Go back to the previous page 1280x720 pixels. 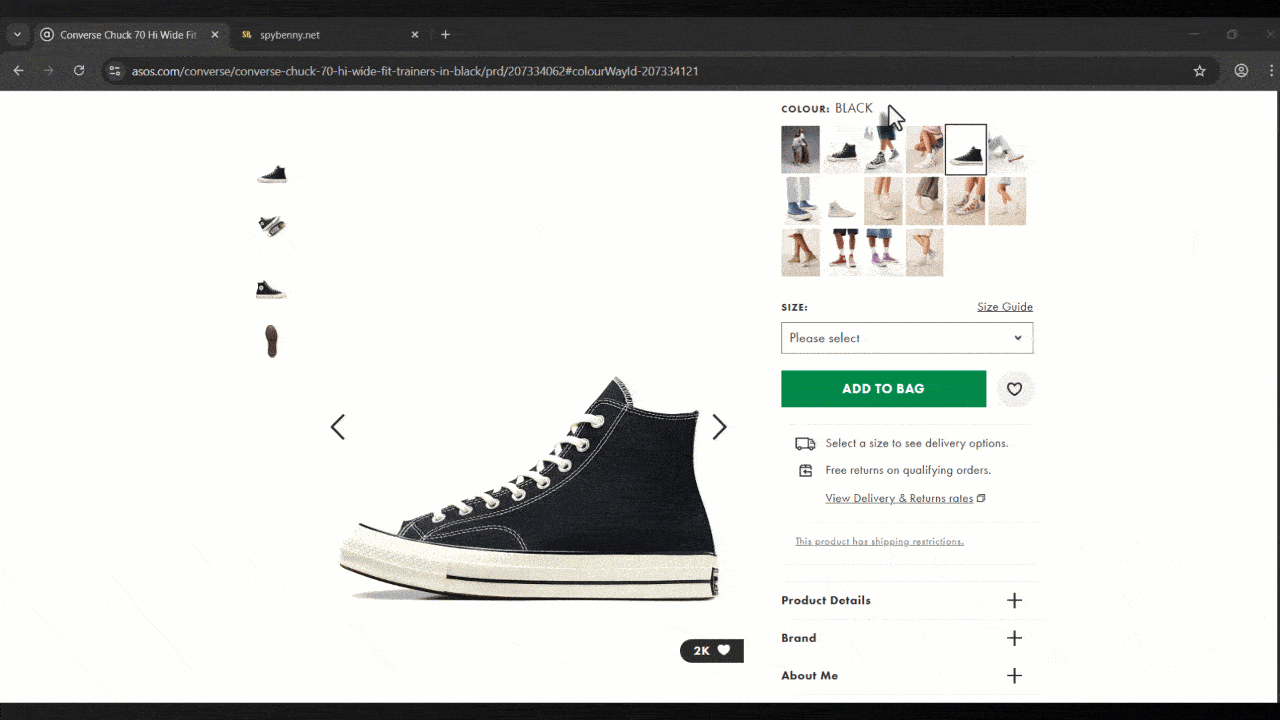pyautogui.click(x=18, y=71)
